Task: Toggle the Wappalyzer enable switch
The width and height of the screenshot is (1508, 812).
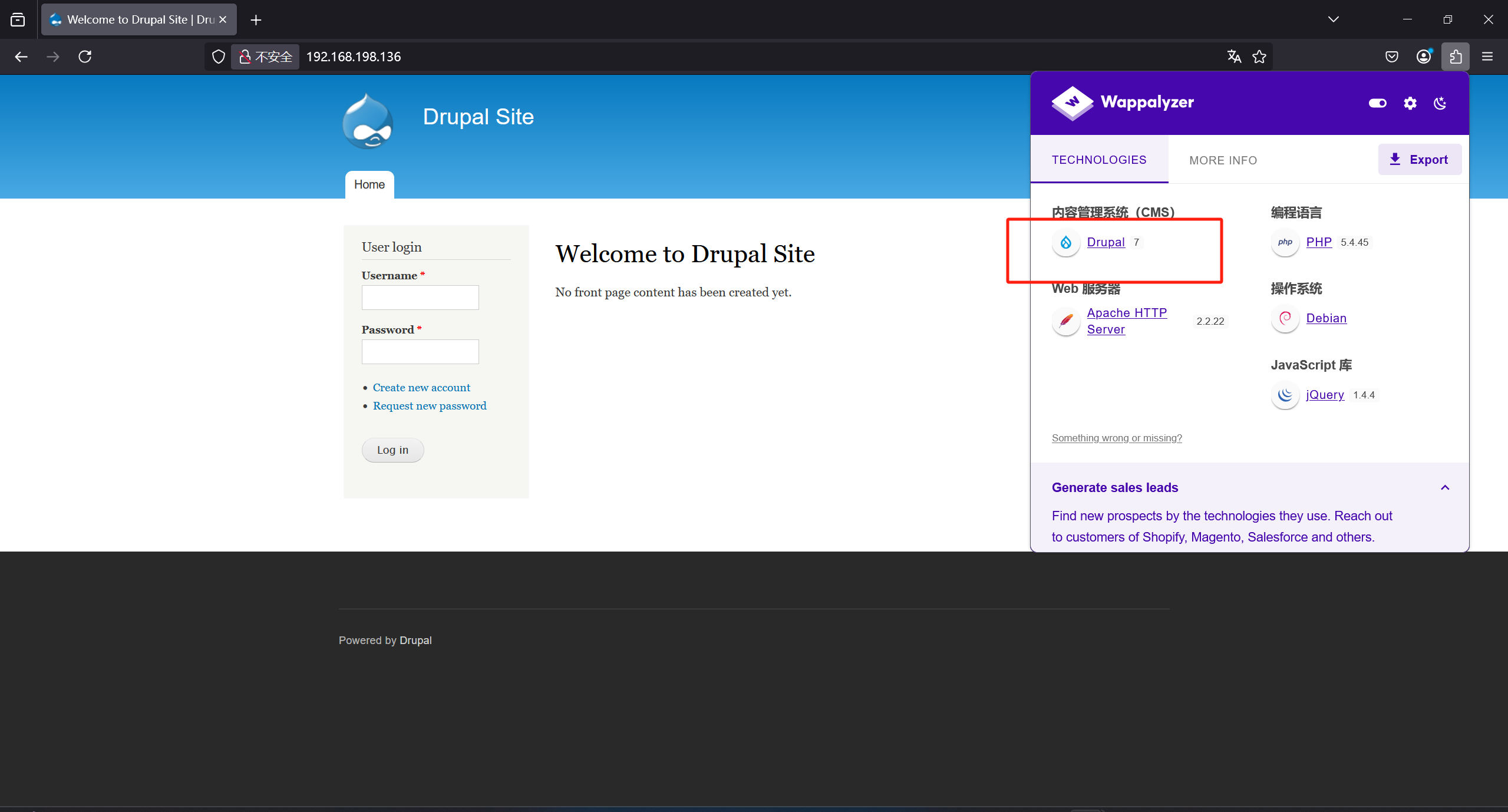Action: coord(1377,103)
